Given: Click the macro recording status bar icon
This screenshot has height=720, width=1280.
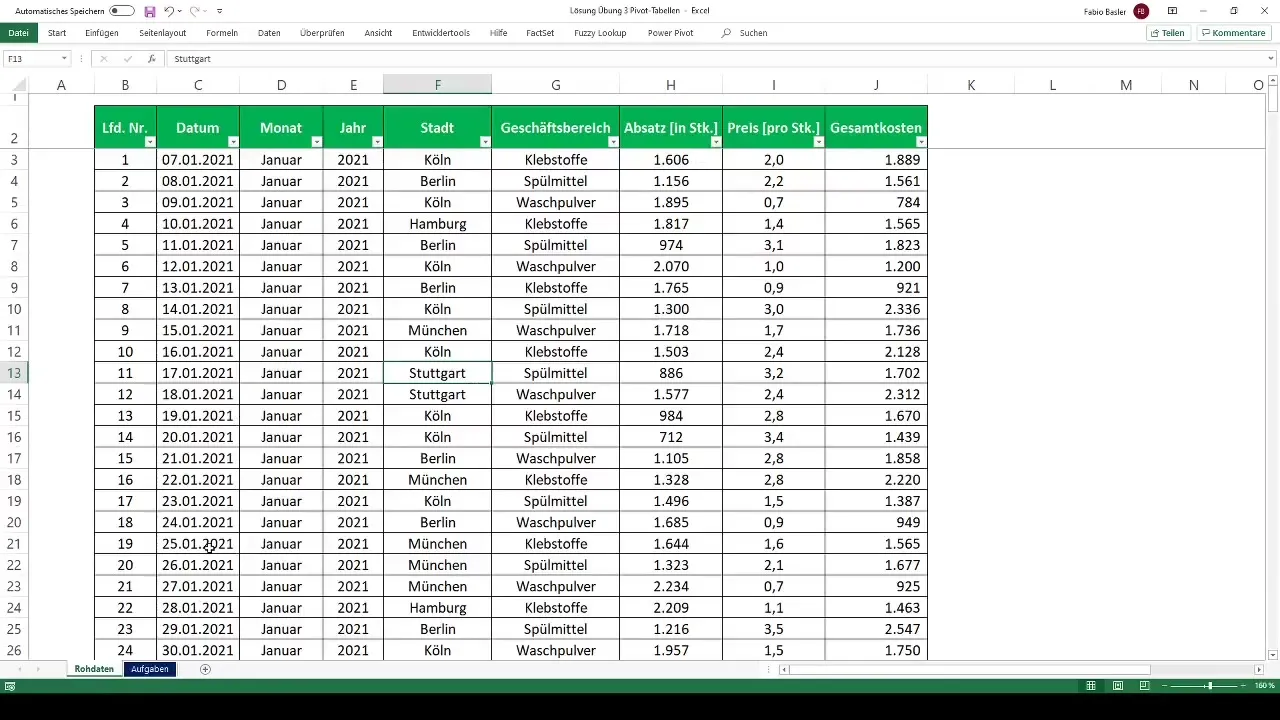Looking at the screenshot, I should 10,686.
